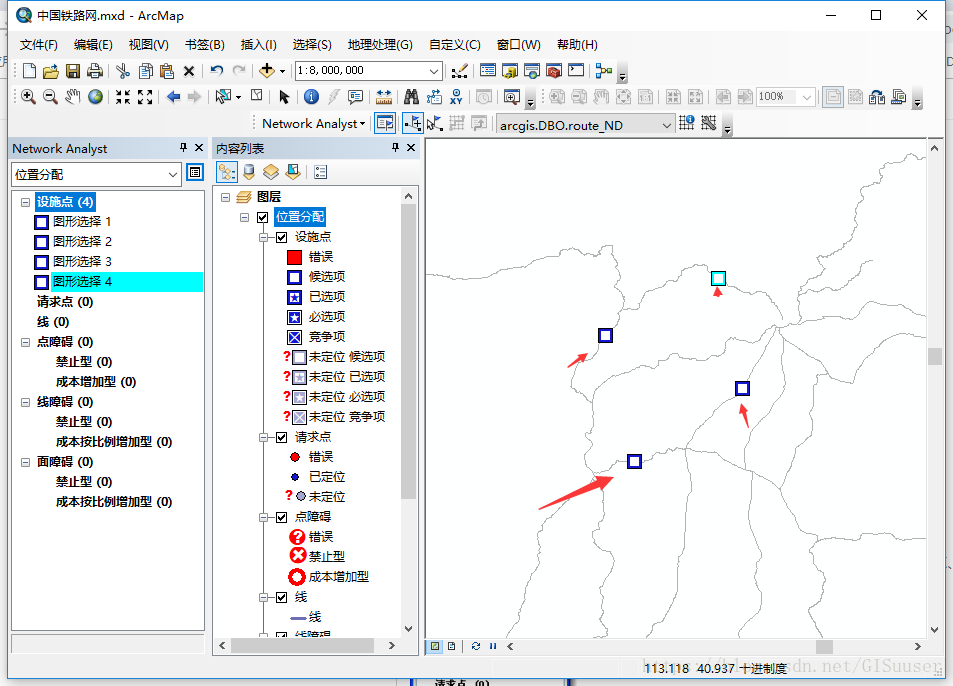
Task: Select the Select Elements arrow tool
Action: coord(284,97)
